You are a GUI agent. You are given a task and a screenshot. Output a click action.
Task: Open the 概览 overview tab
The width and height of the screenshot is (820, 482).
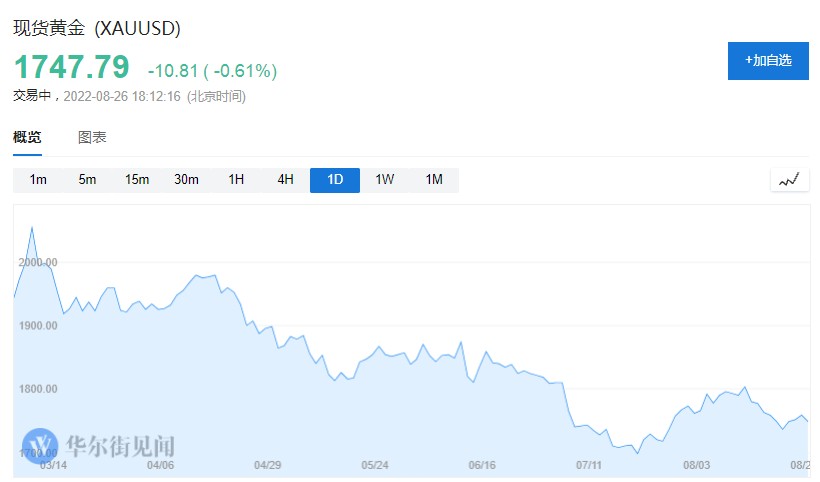pos(28,138)
